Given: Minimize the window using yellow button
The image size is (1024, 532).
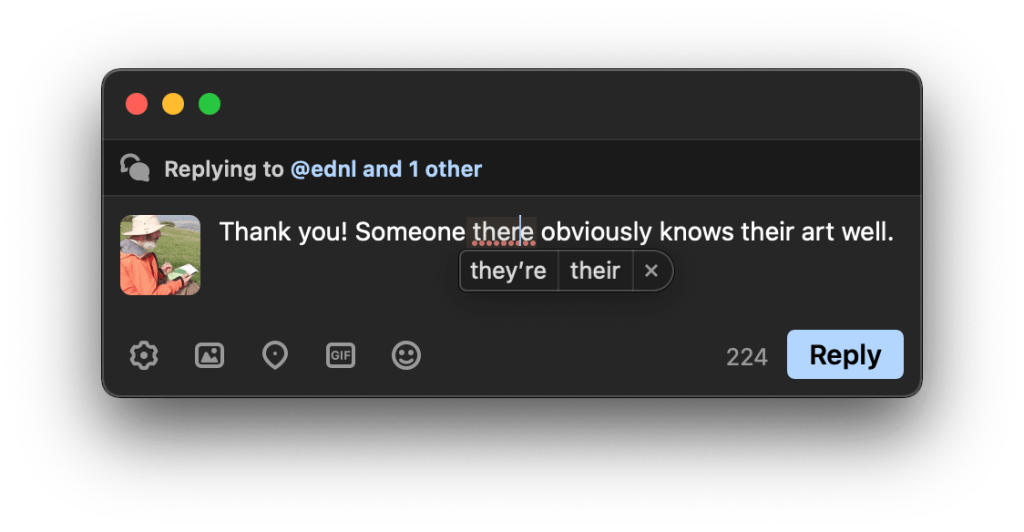Looking at the screenshot, I should point(173,104).
